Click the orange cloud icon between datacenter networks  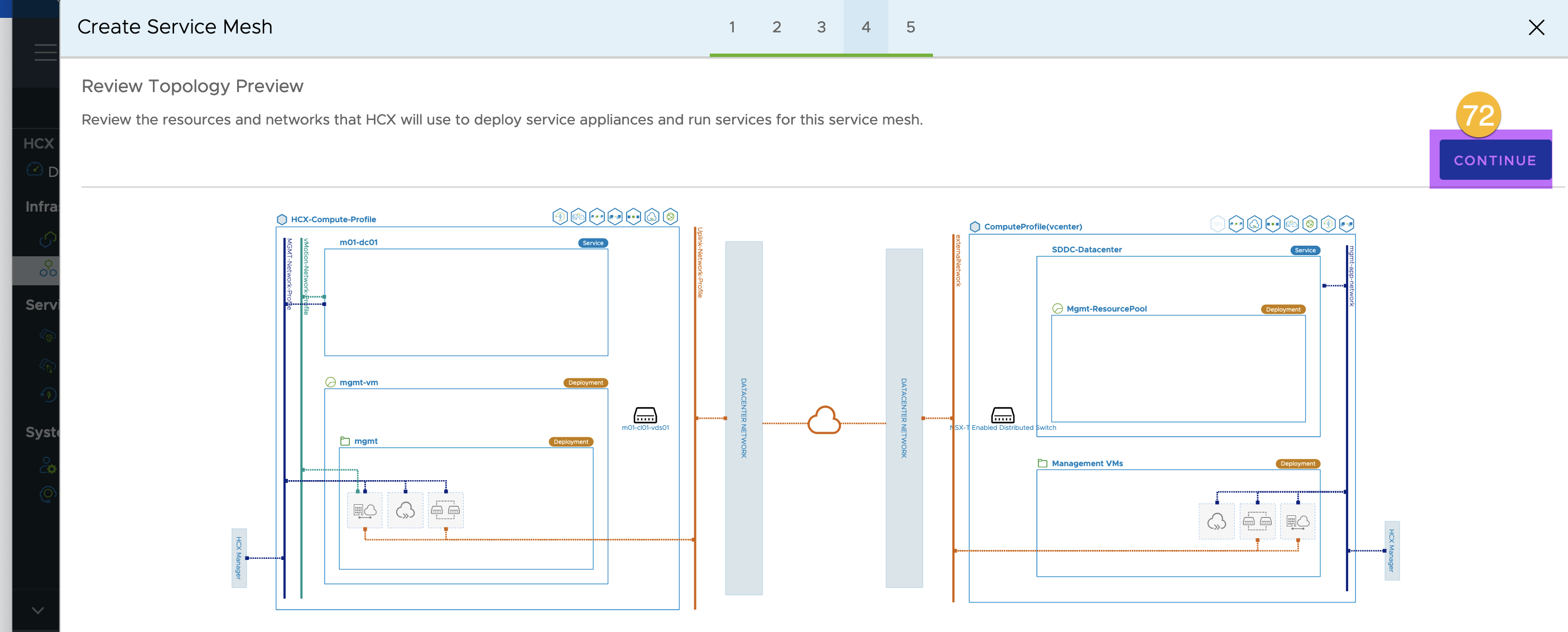pyautogui.click(x=824, y=420)
